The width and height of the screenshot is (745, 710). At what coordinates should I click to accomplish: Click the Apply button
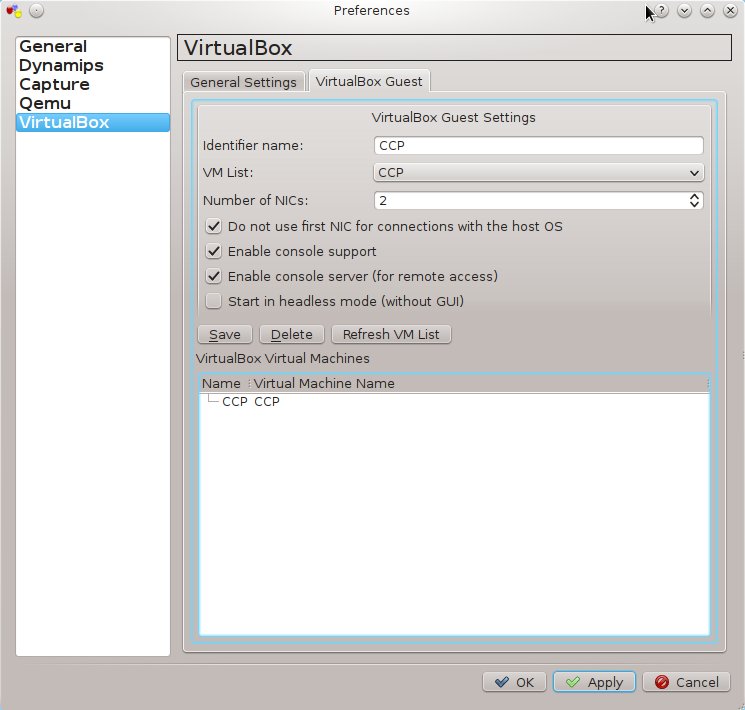click(x=594, y=682)
